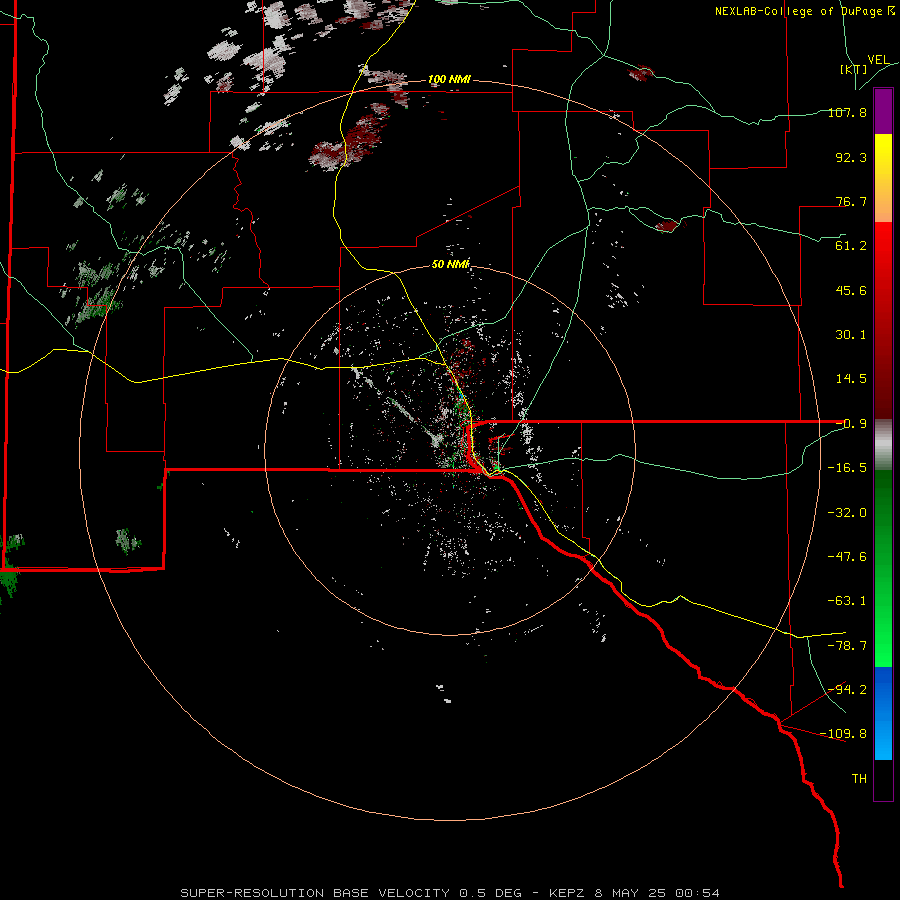Viewport: 900px width, 900px height.
Task: Click the 92.3 velocity scale value
Action: [851, 157]
